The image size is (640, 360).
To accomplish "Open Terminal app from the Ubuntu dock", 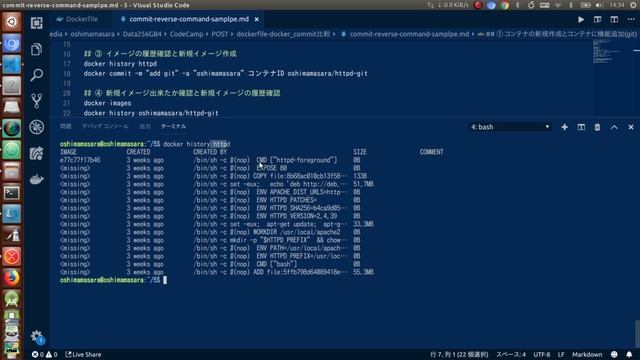I will click(11, 193).
